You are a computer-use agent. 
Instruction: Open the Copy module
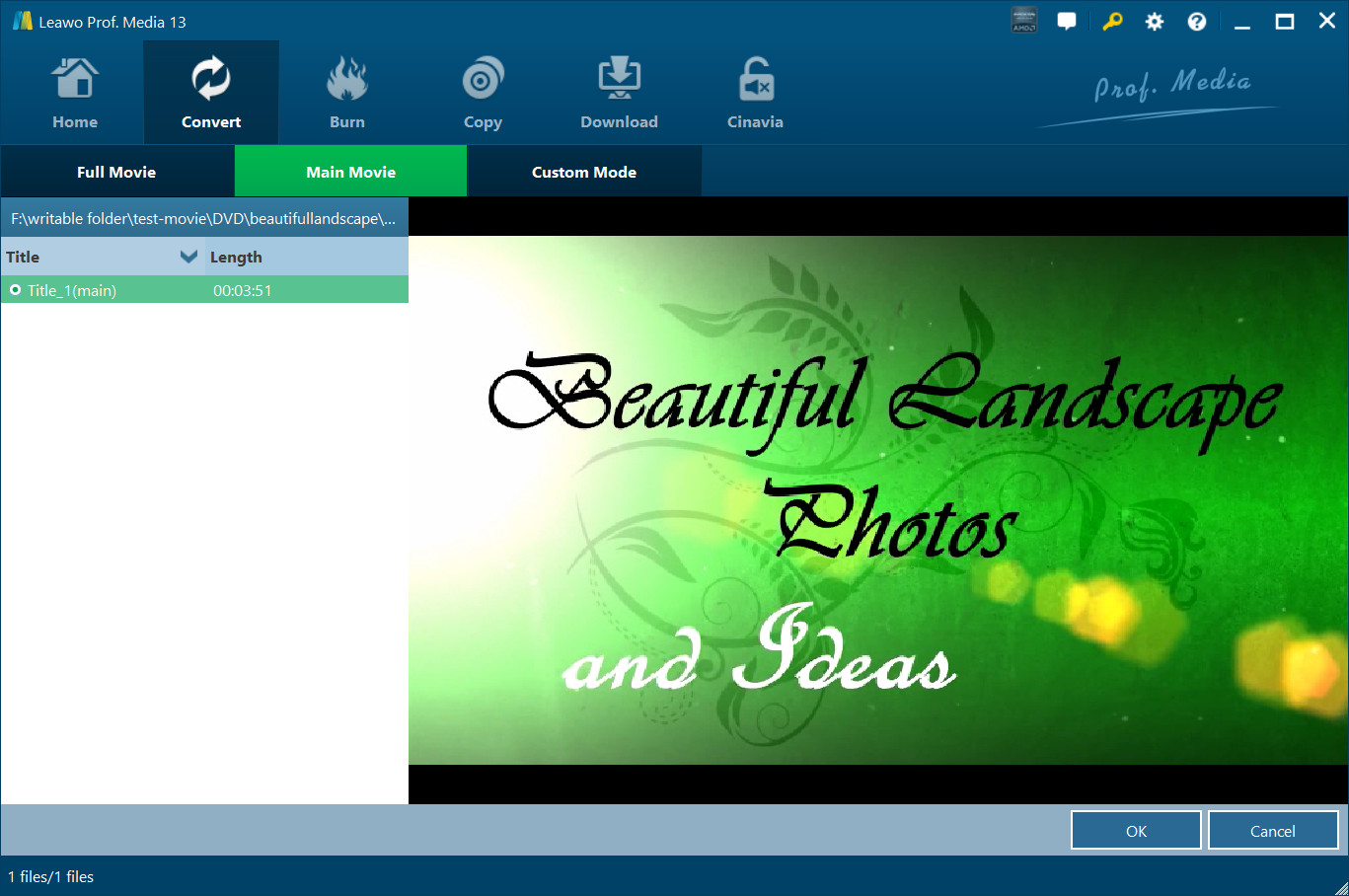(x=483, y=94)
